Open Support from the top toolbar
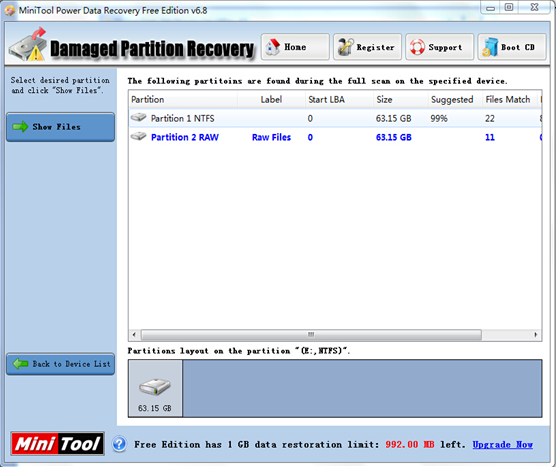 tap(439, 47)
